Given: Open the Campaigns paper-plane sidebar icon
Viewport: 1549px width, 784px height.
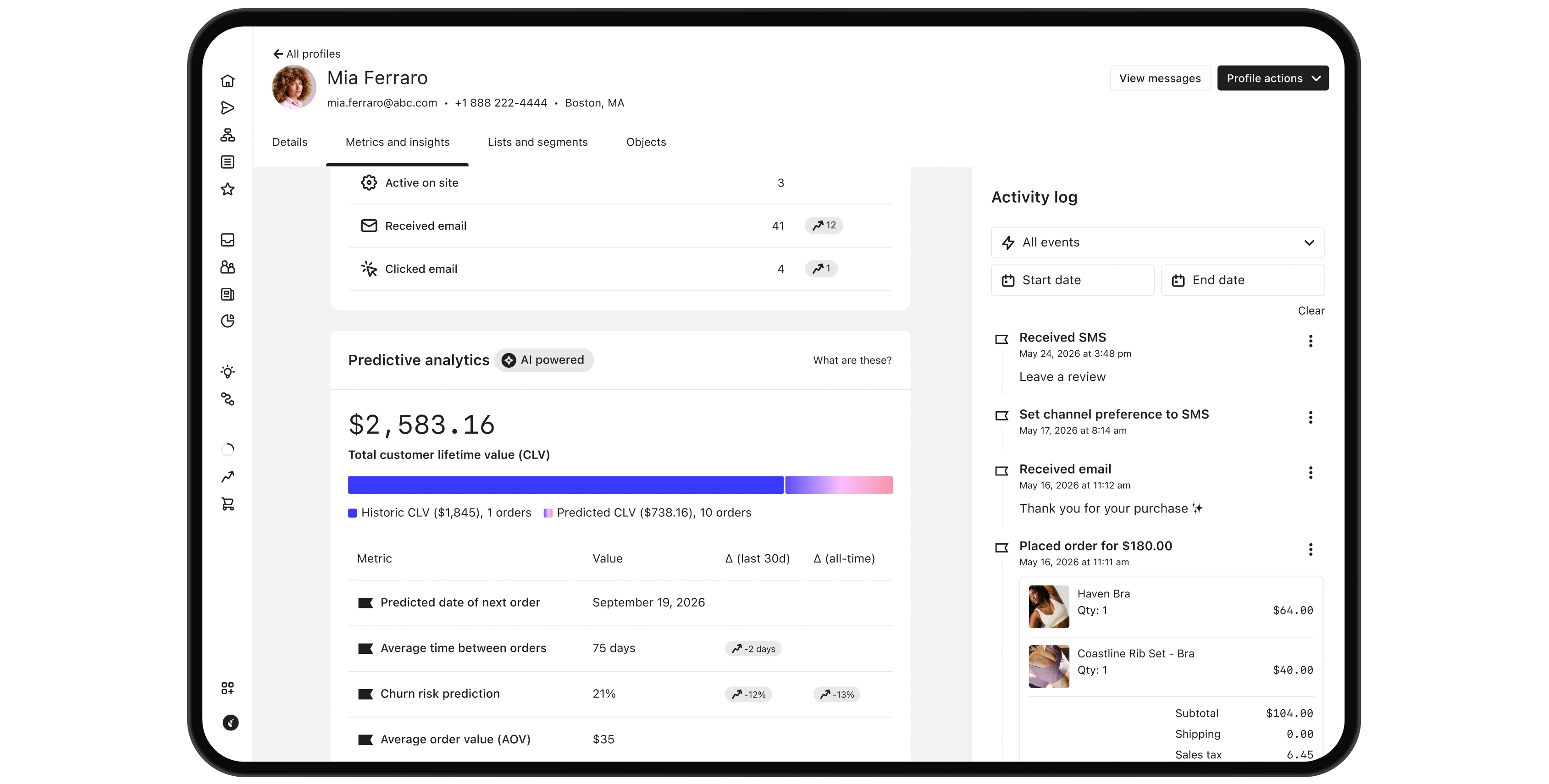Looking at the screenshot, I should click(227, 108).
